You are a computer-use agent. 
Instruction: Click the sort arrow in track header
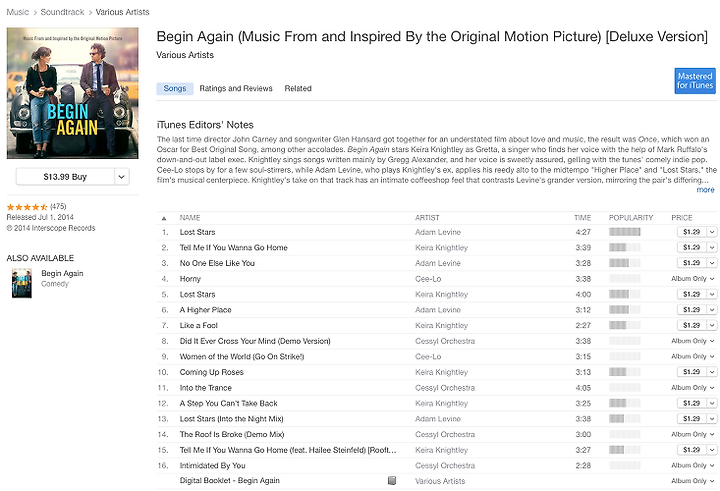point(164,218)
